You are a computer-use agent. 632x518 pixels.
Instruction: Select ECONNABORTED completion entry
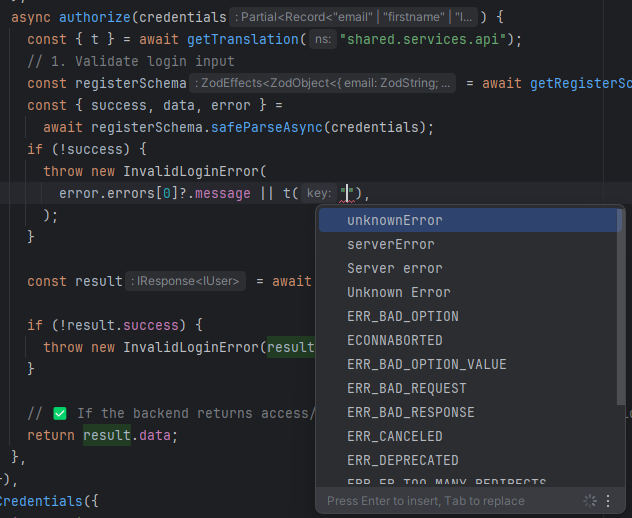point(468,340)
